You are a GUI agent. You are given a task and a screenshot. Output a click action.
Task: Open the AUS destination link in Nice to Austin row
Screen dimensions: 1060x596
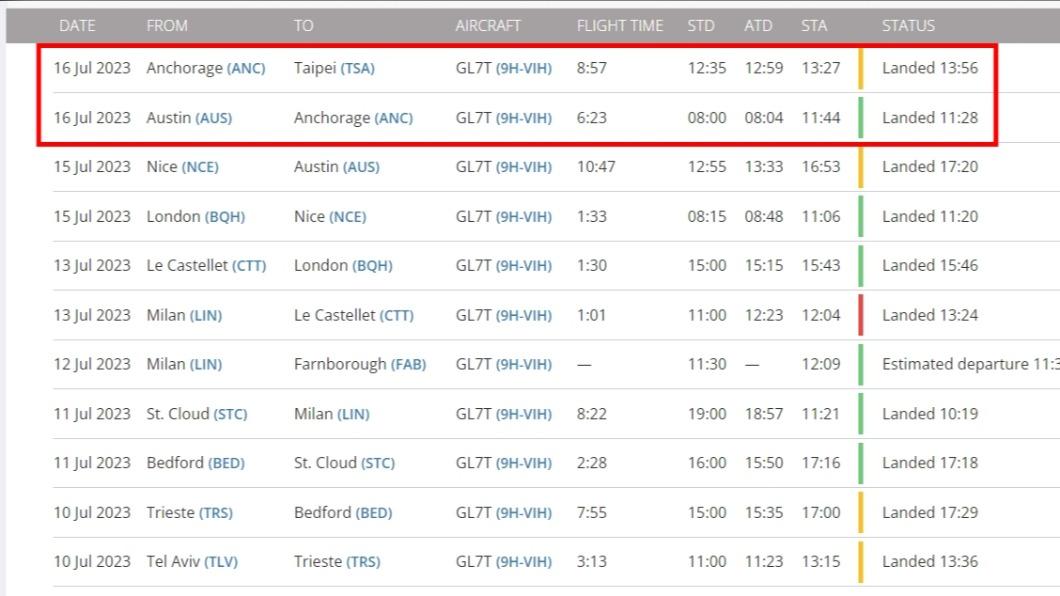pos(361,167)
